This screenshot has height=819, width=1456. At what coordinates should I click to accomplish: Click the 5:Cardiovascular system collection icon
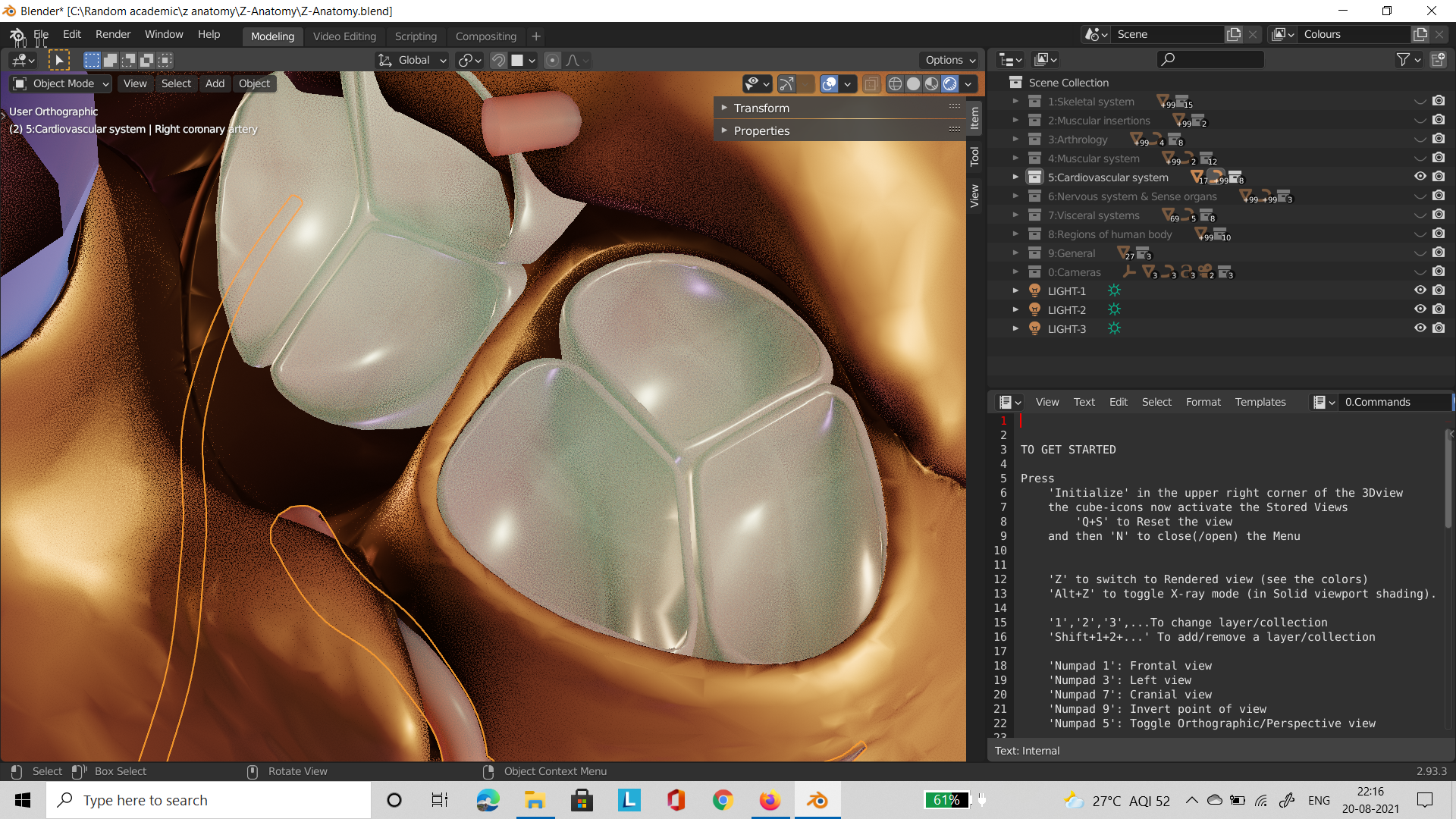1034,177
